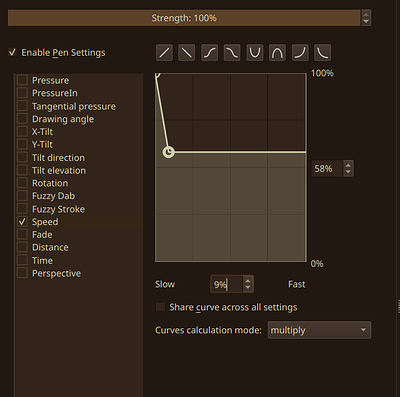
Task: Select the Rotation label in list
Action: point(50,183)
